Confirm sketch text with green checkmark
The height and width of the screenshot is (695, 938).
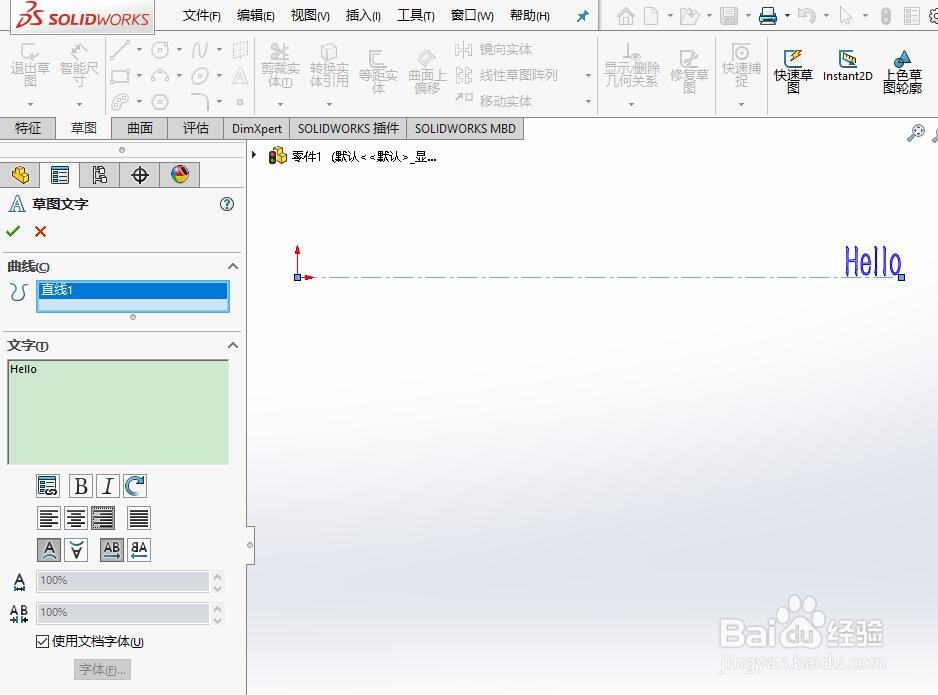[x=13, y=231]
